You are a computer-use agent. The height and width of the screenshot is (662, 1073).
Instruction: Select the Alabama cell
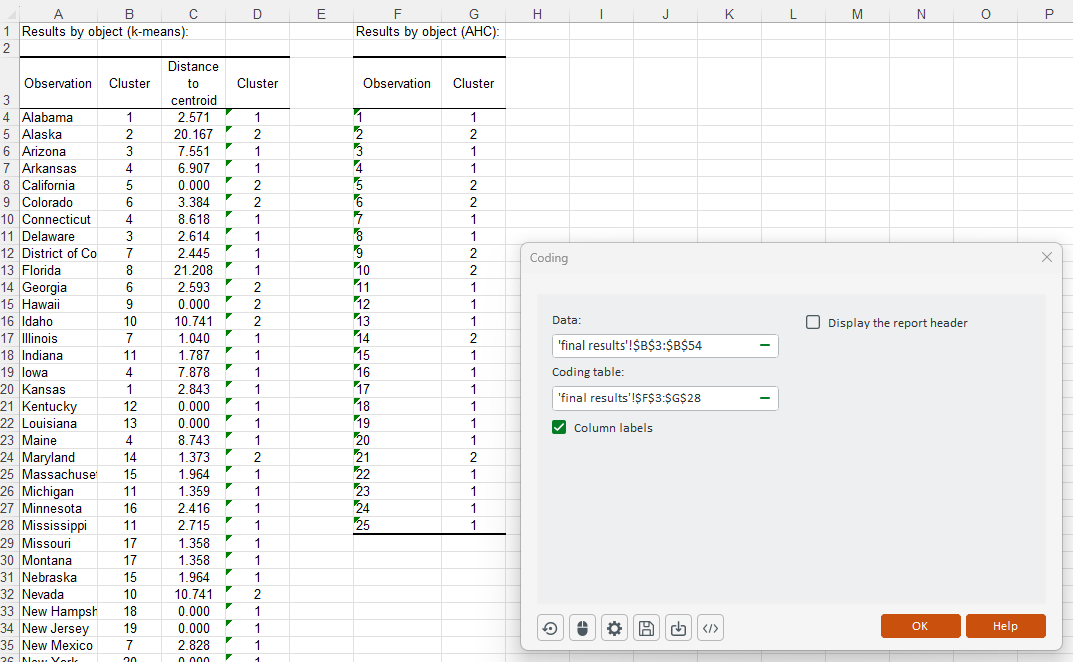tap(58, 117)
